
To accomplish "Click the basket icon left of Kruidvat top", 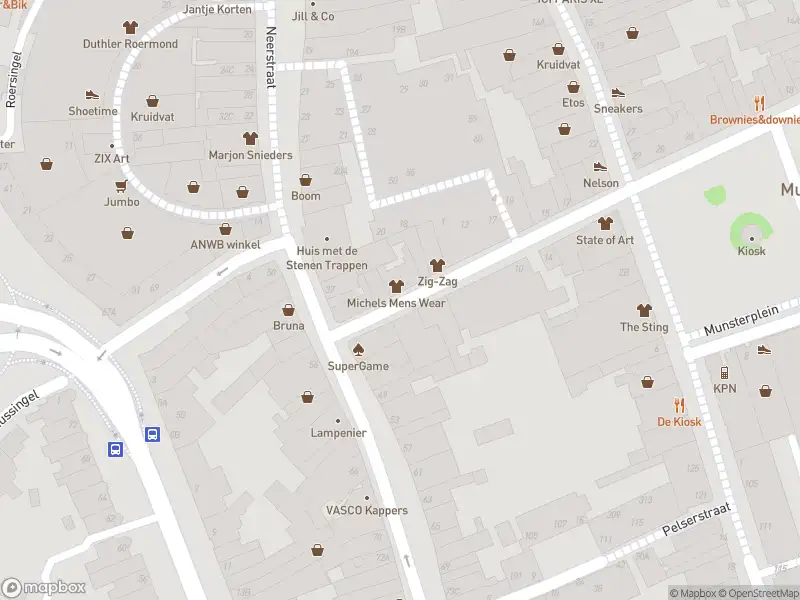I will point(509,55).
